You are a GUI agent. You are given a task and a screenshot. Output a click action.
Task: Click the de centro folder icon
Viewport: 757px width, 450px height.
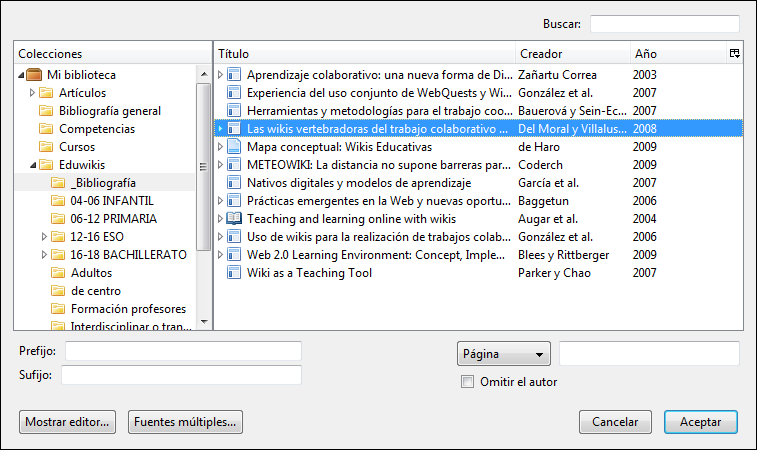pos(58,291)
